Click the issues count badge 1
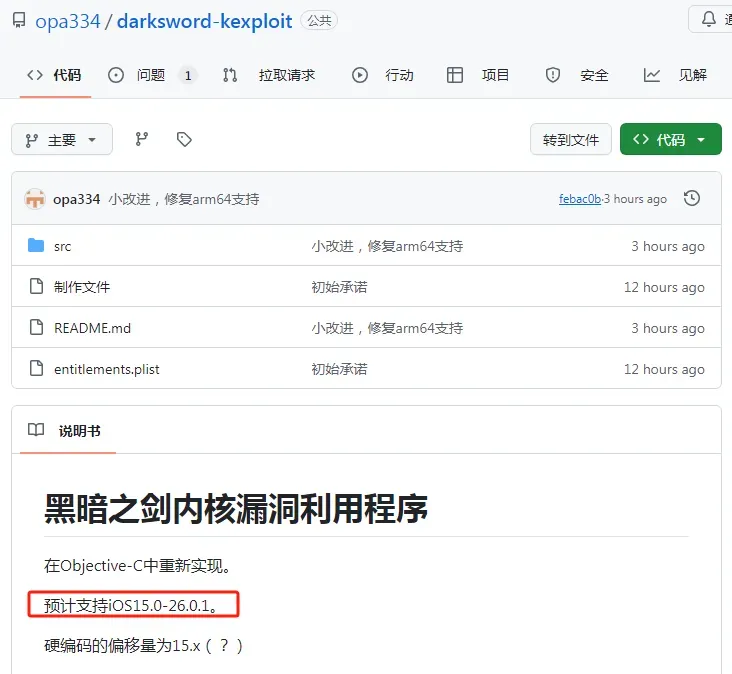Screen dimensions: 732x674 click(x=188, y=76)
